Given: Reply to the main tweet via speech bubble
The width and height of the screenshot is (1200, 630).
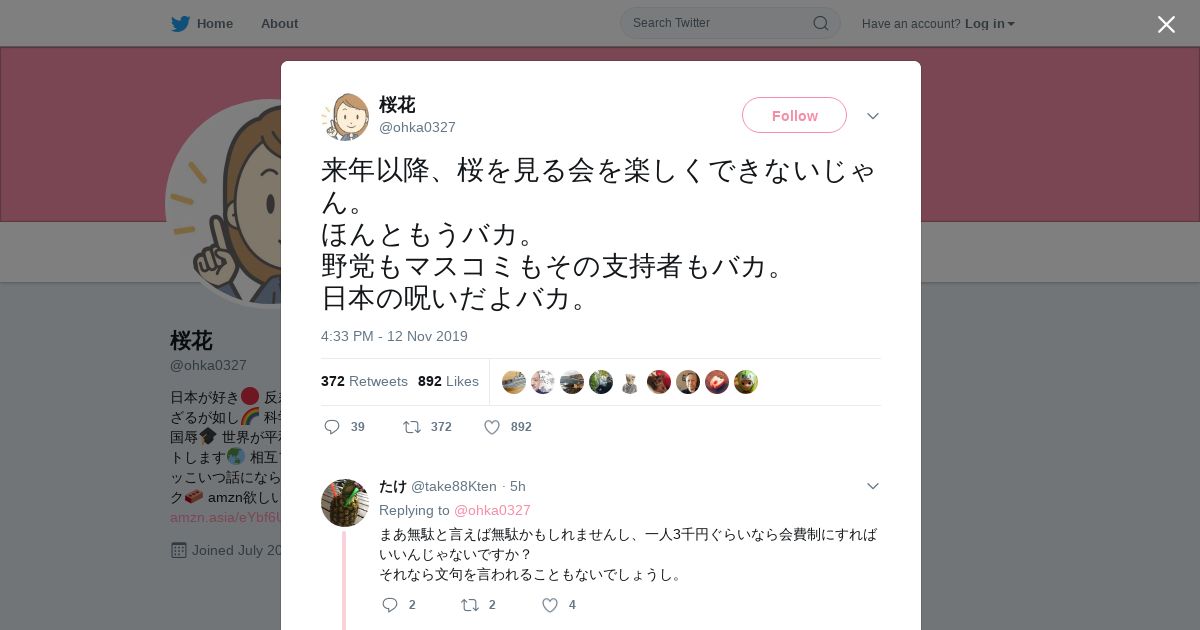Looking at the screenshot, I should [x=332, y=427].
